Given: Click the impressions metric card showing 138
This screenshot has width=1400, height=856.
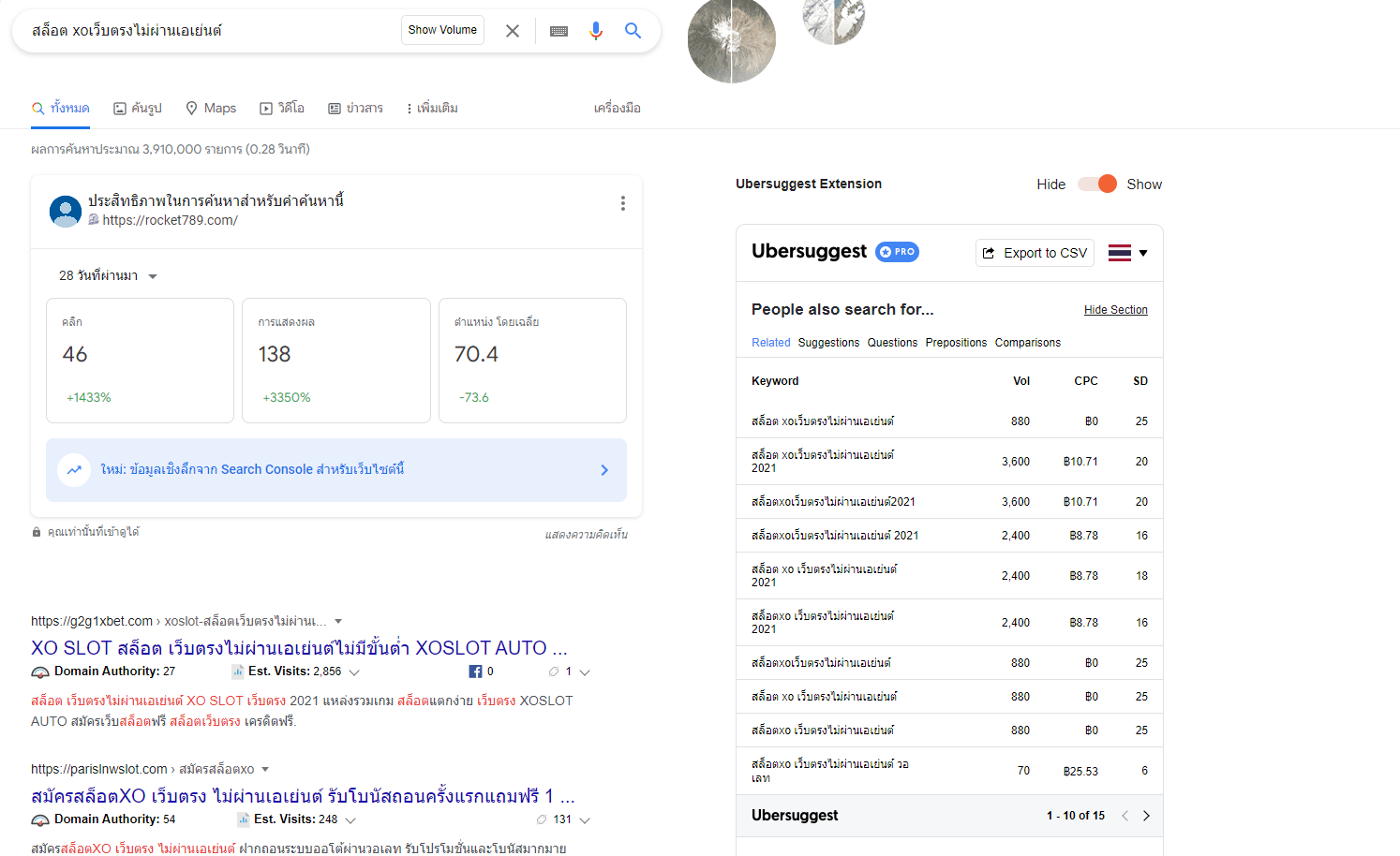Looking at the screenshot, I should click(x=336, y=361).
